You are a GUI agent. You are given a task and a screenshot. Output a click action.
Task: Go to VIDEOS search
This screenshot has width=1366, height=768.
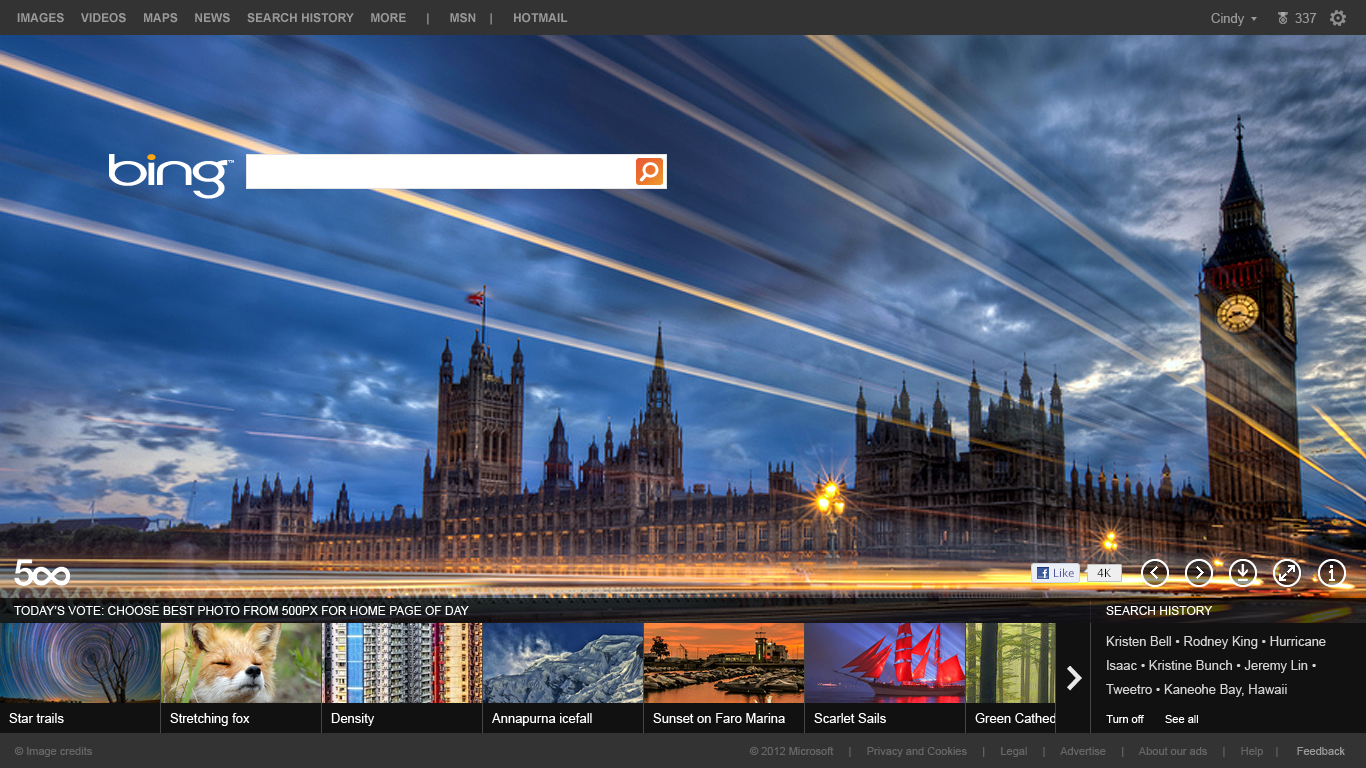tap(104, 18)
